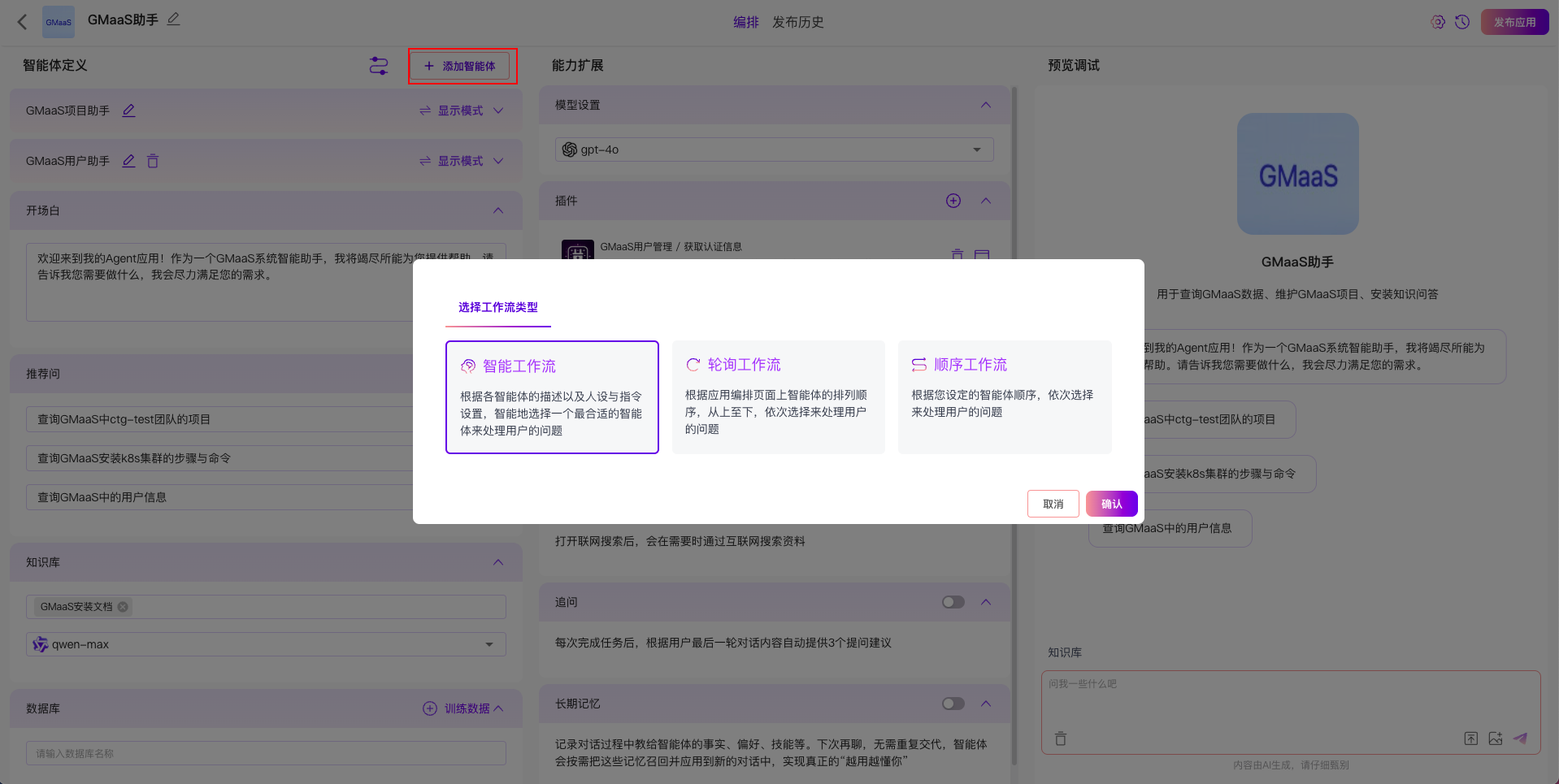Click the 训练数据 plus icon in 数据库
Screen dimensions: 1559x784
[430, 708]
